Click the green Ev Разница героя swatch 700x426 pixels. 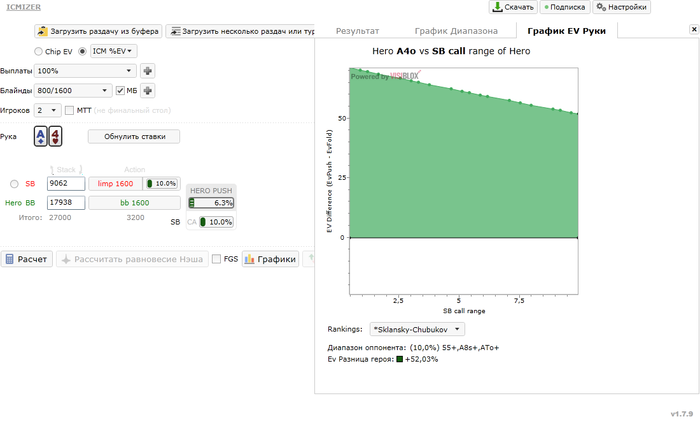(400, 359)
